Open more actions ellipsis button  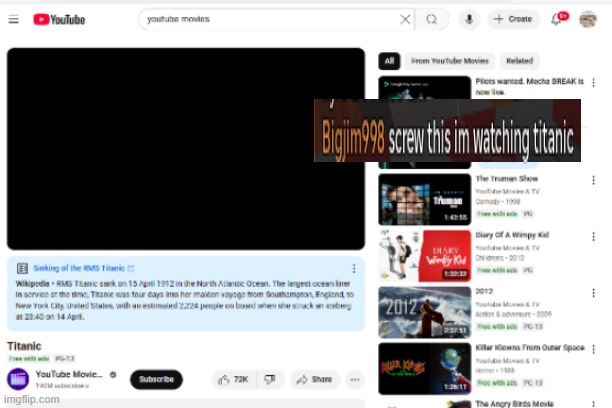355,379
